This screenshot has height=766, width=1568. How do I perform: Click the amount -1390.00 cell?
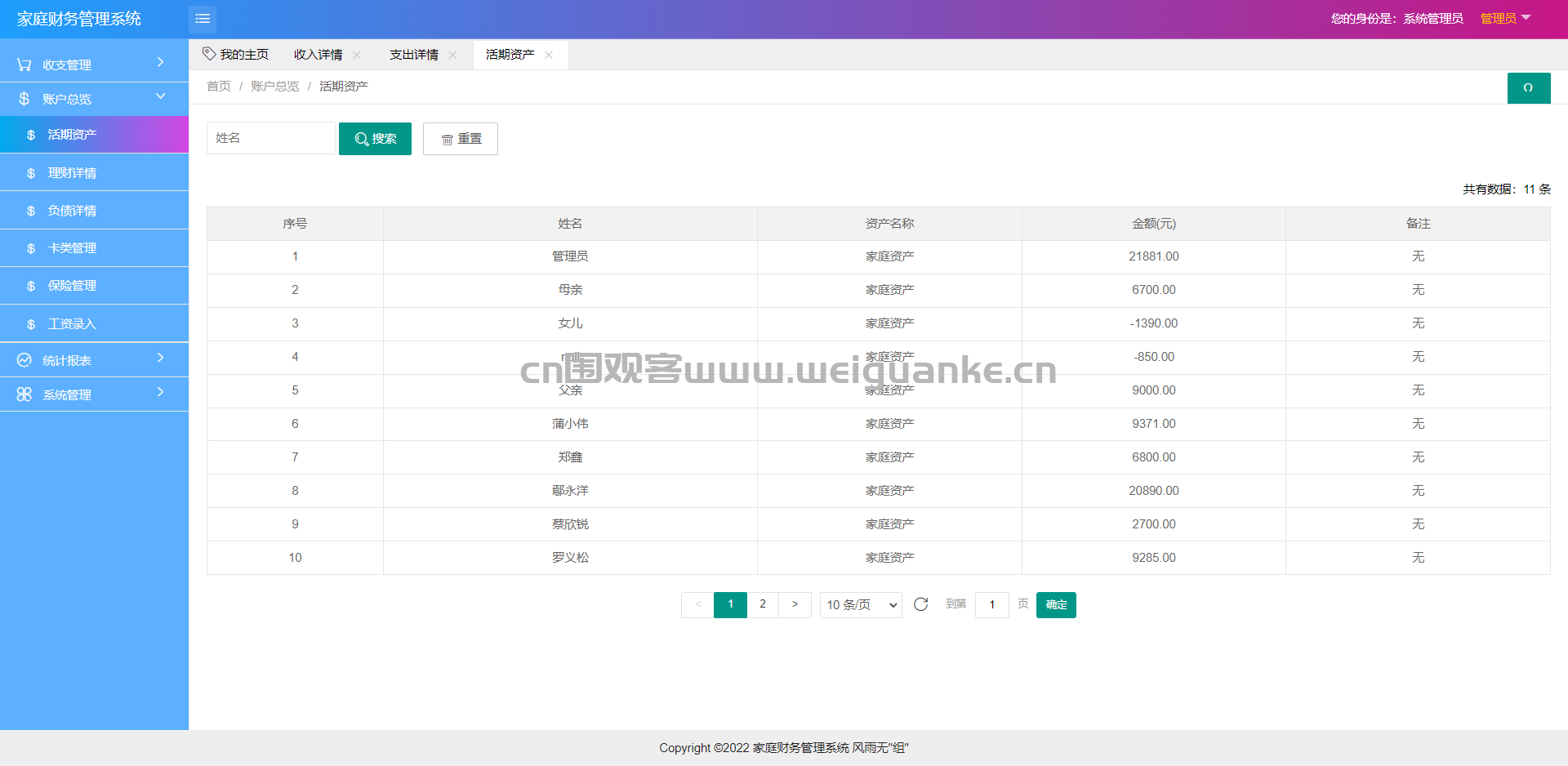point(1154,323)
